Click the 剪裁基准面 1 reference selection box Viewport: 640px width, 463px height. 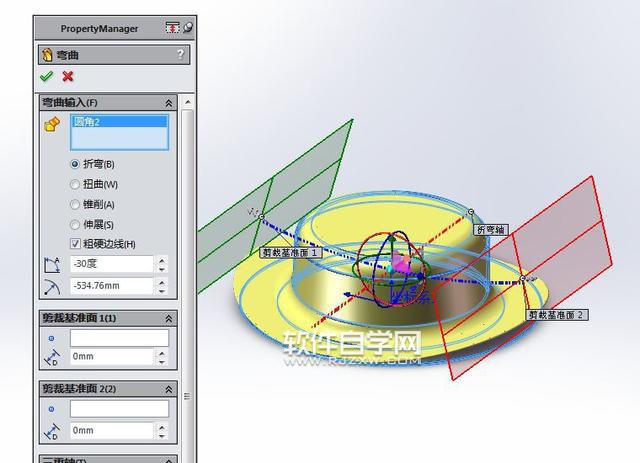coord(119,338)
